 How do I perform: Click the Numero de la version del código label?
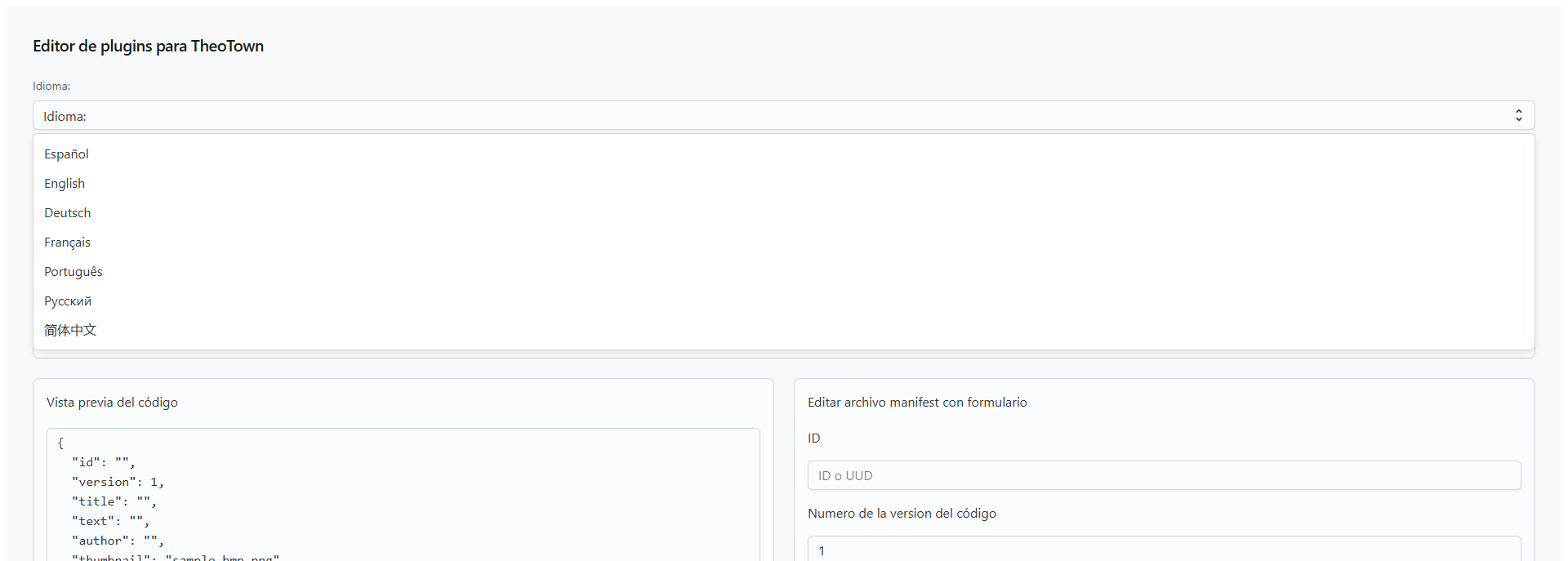point(902,513)
